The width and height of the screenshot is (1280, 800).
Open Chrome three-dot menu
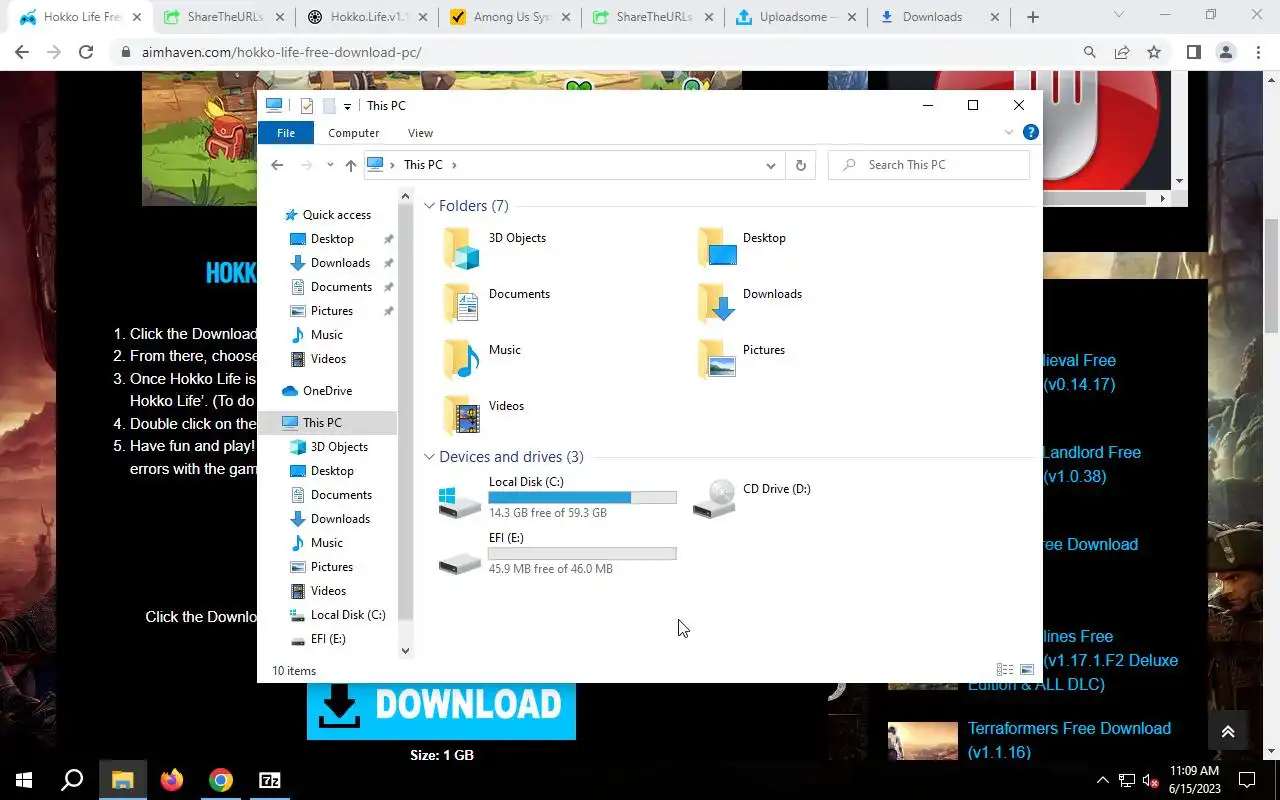(1257, 52)
